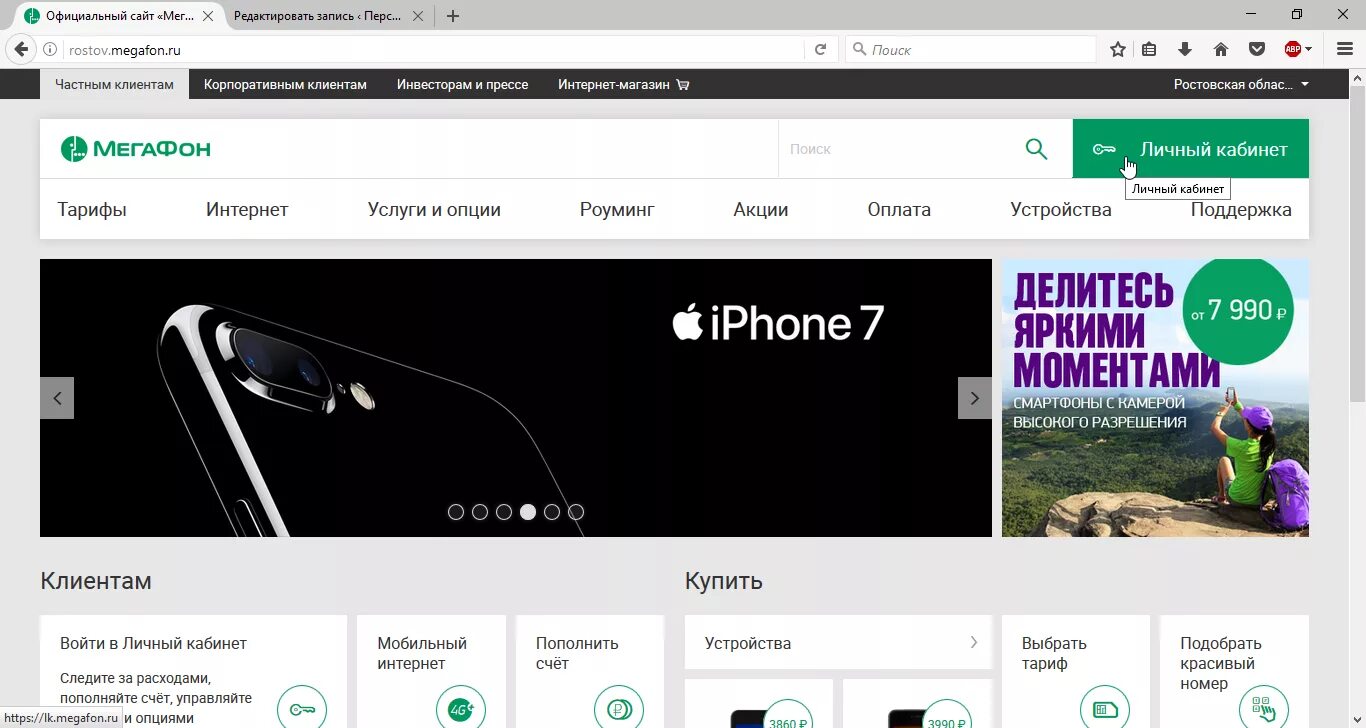The image size is (1366, 728).
Task: Open Войти в Личный кабинет card
Action: 193,671
